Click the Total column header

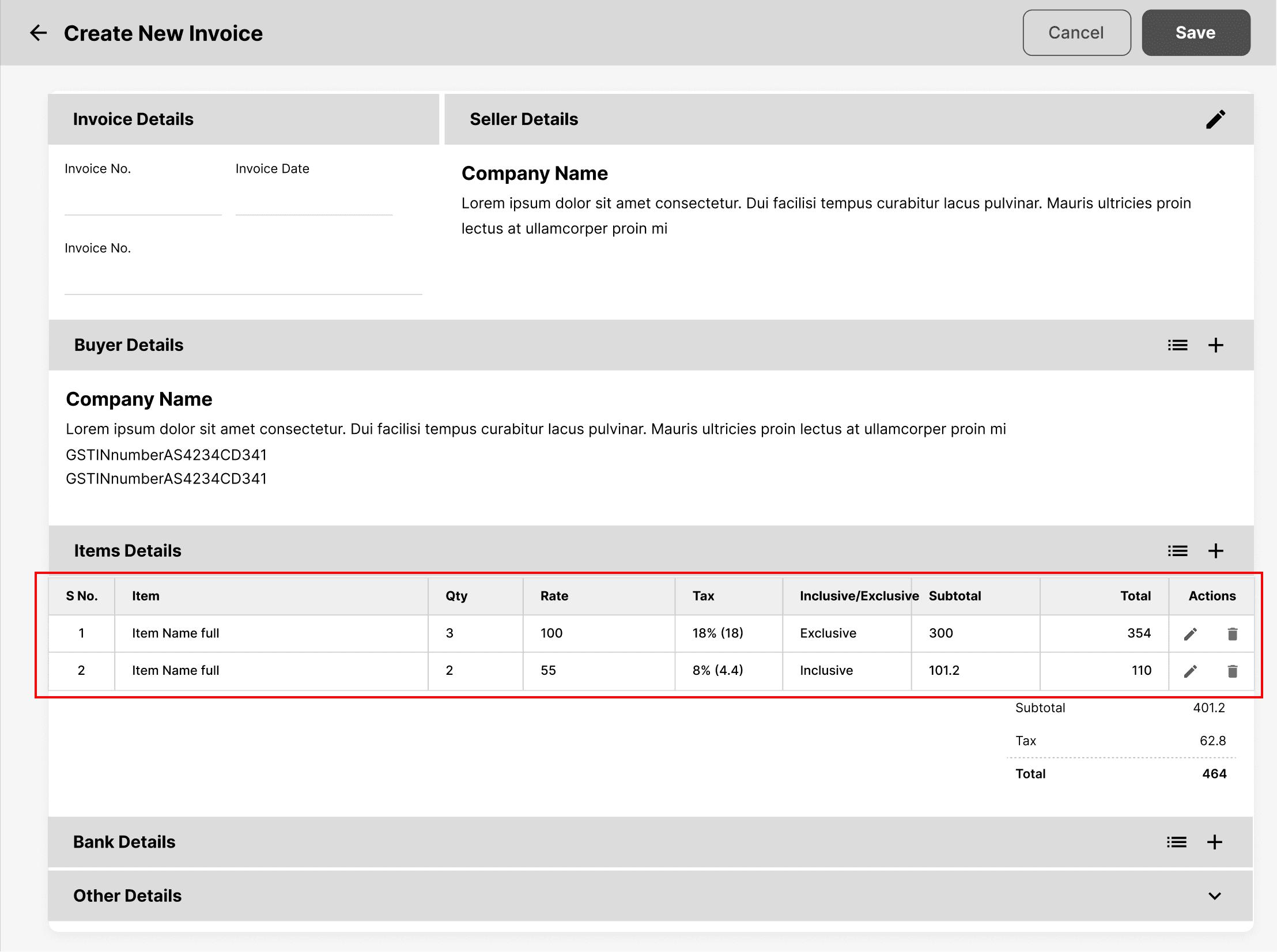click(1135, 596)
